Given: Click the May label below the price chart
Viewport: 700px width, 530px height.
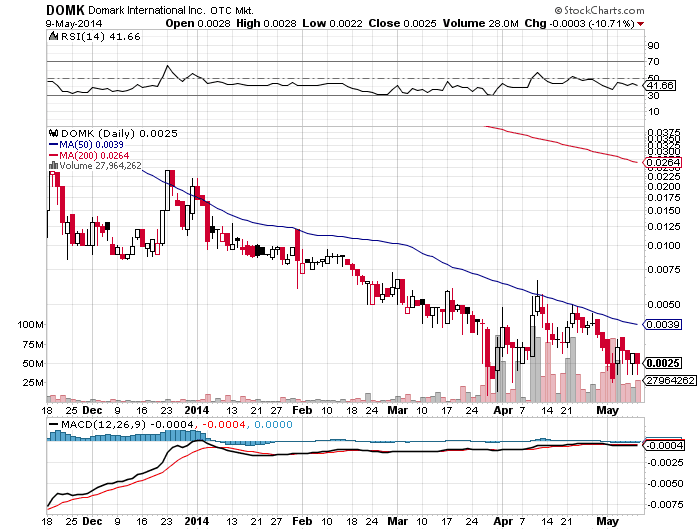Looking at the screenshot, I should (607, 410).
